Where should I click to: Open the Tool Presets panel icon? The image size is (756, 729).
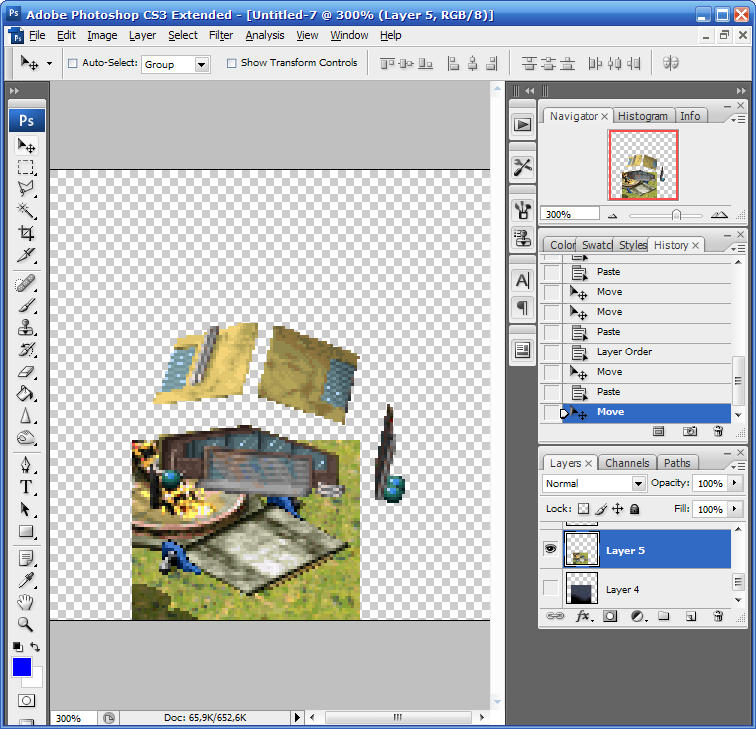point(522,167)
